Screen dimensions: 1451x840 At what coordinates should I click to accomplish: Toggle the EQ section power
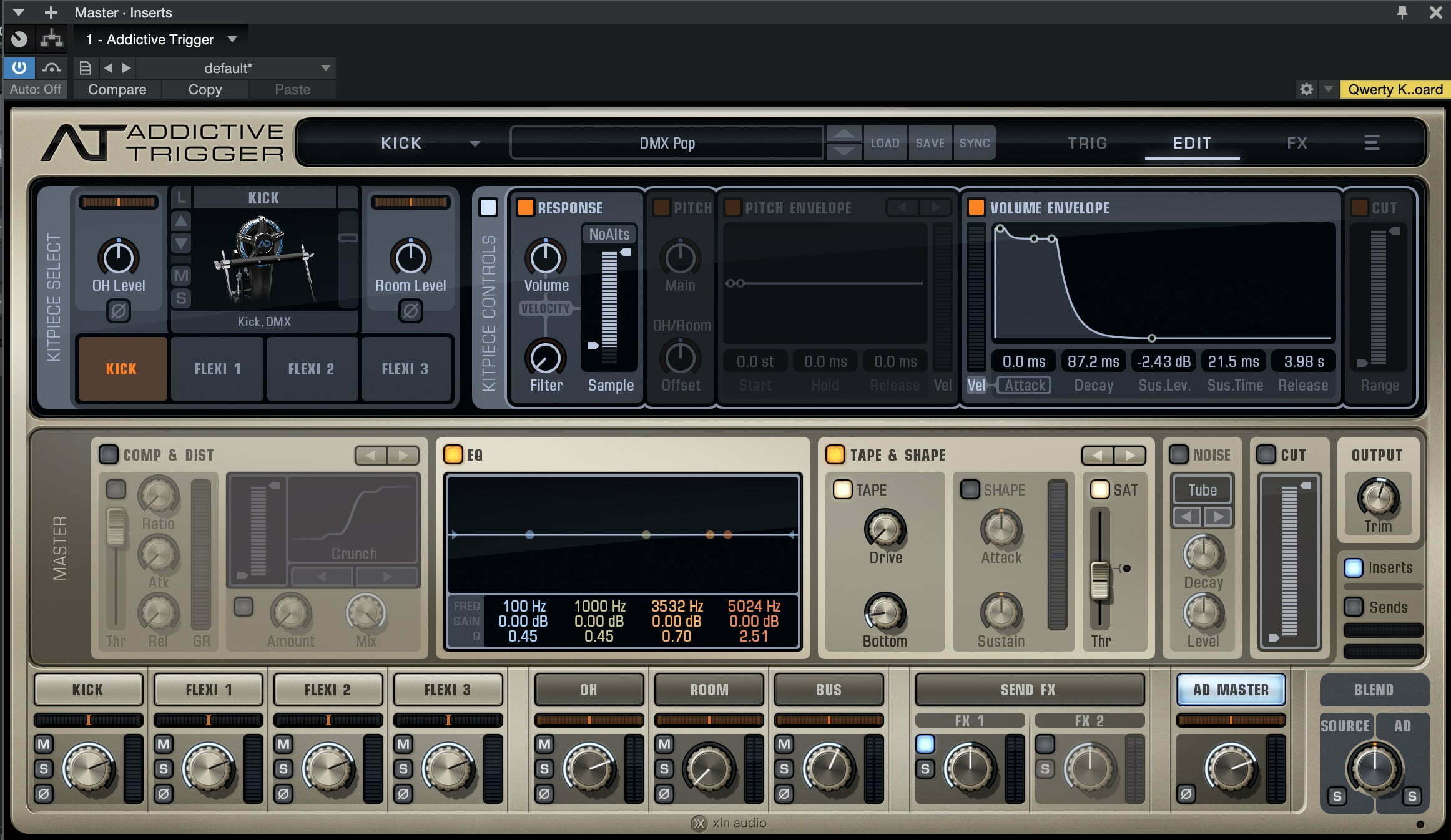[453, 454]
